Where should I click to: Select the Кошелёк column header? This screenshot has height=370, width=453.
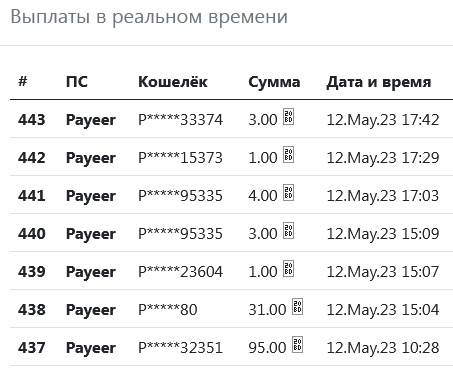[x=173, y=82]
